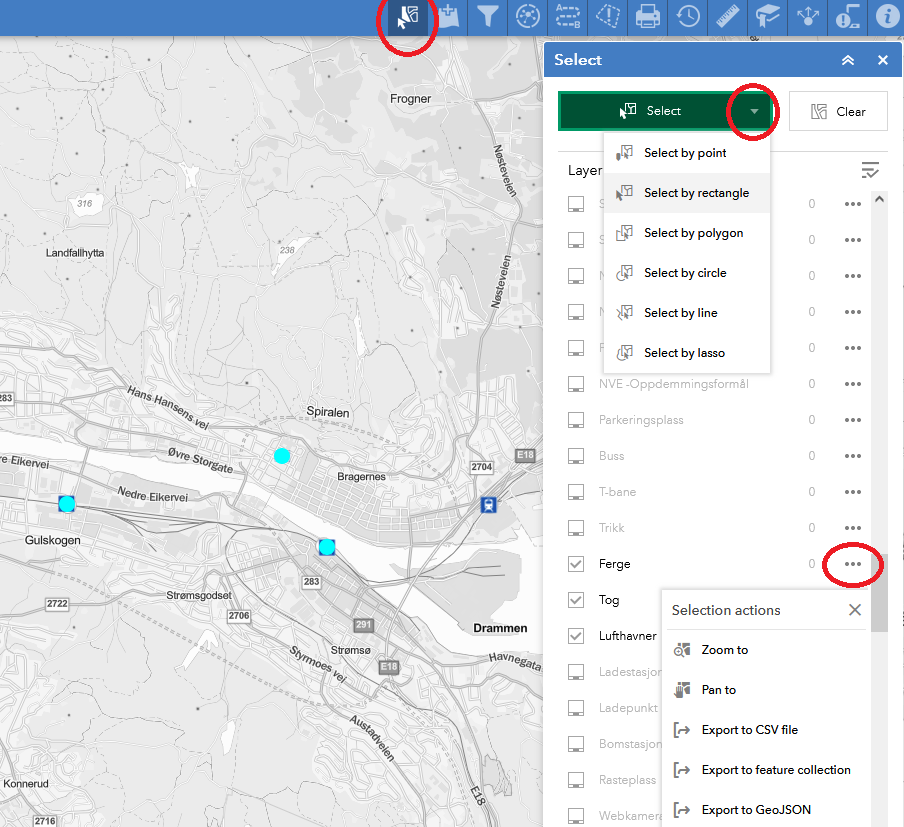Open ellipsis menu for T-bane layer

point(853,492)
